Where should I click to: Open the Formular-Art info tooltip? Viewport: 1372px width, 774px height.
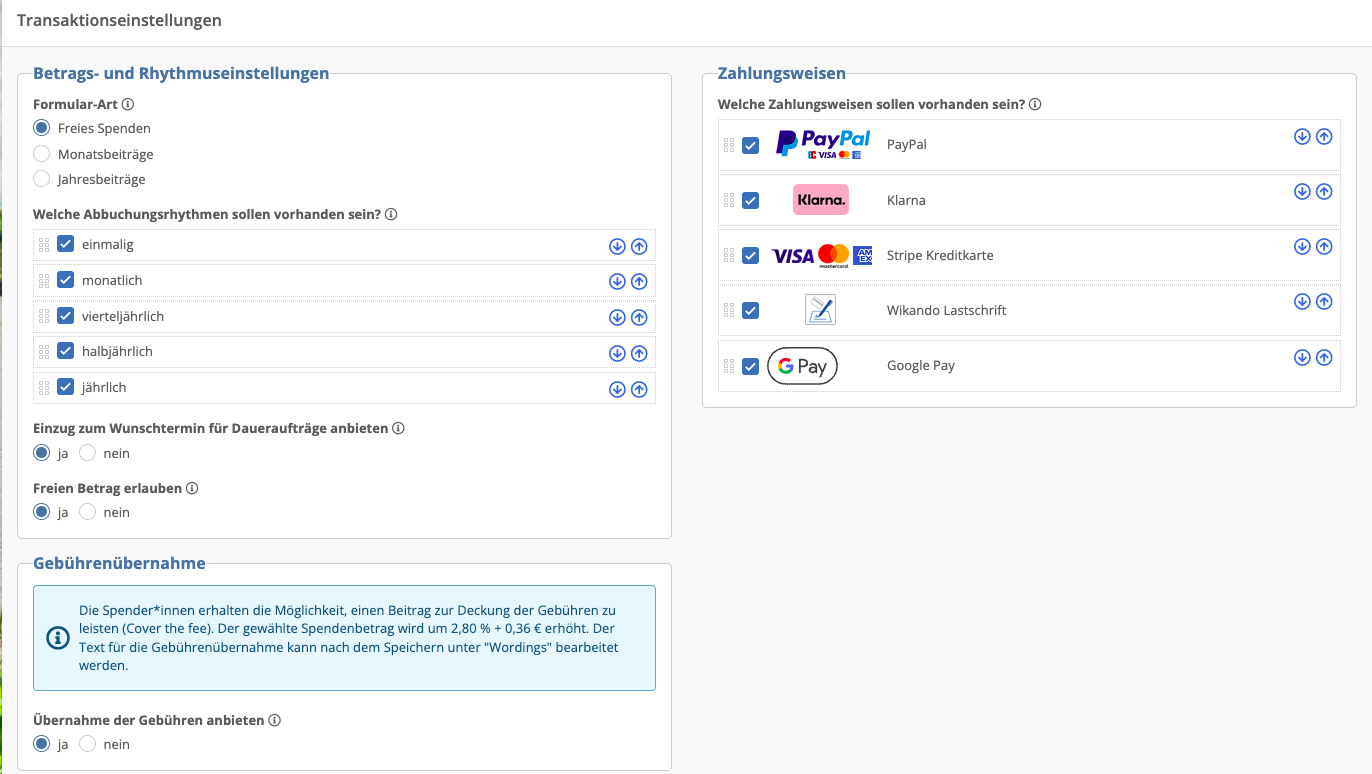(x=128, y=103)
